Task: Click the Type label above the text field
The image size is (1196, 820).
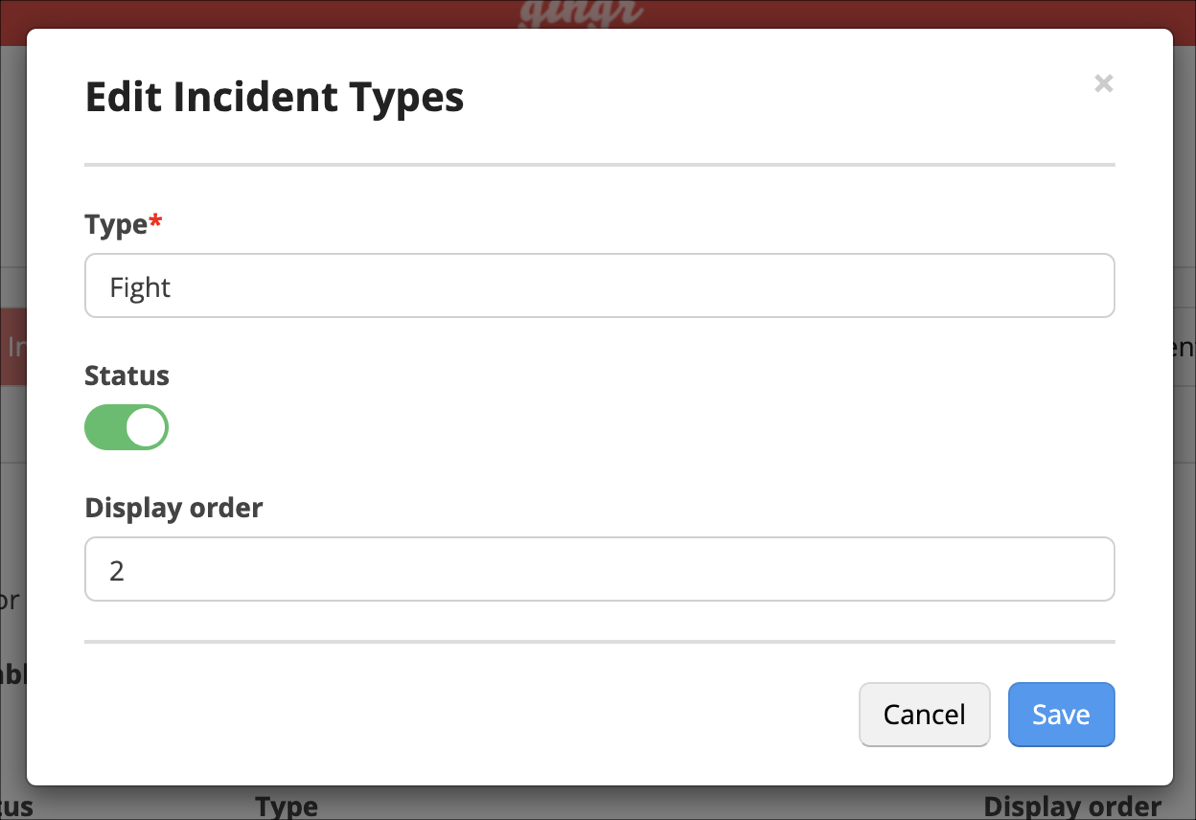Action: click(x=112, y=225)
